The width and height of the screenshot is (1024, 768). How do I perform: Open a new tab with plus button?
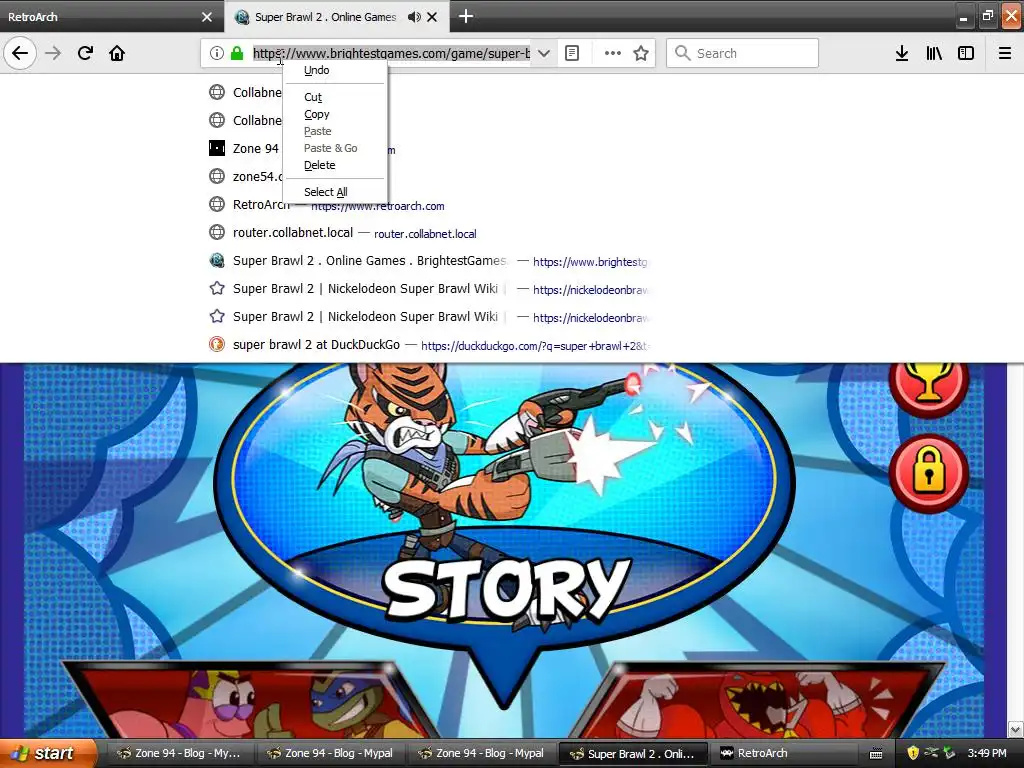(x=466, y=16)
